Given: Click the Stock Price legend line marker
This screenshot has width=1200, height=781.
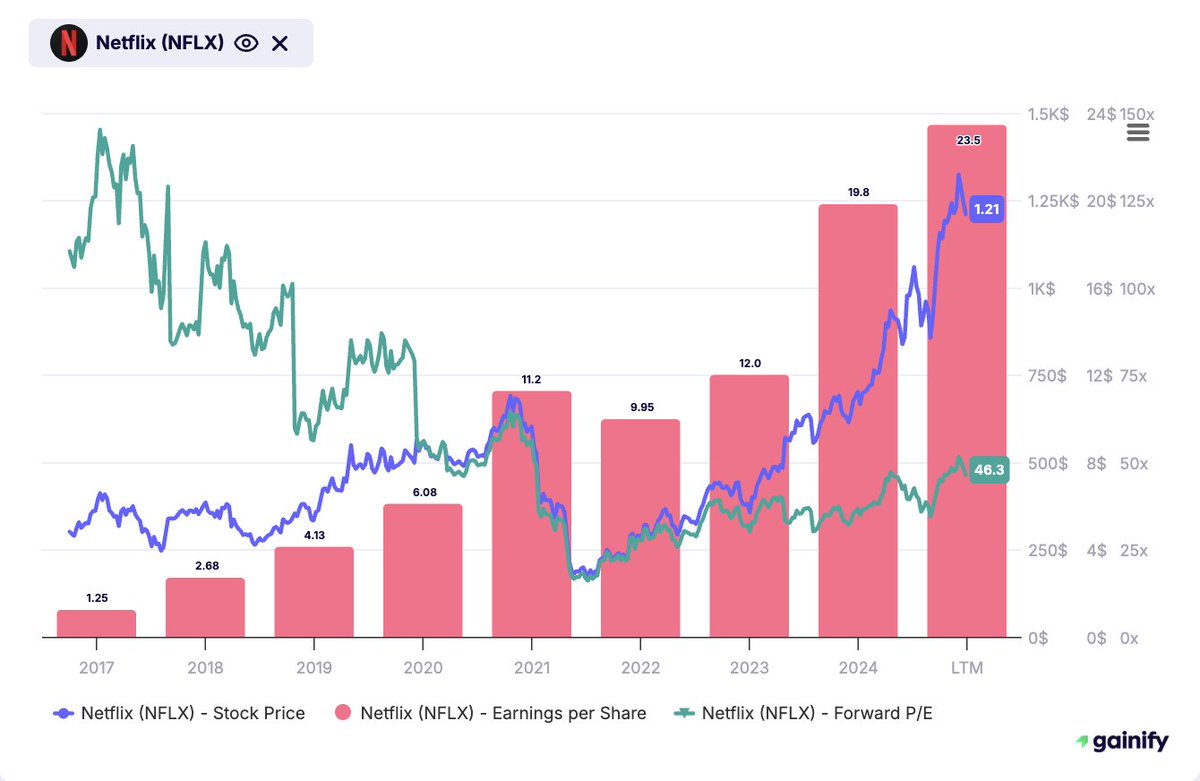Looking at the screenshot, I should coord(63,713).
